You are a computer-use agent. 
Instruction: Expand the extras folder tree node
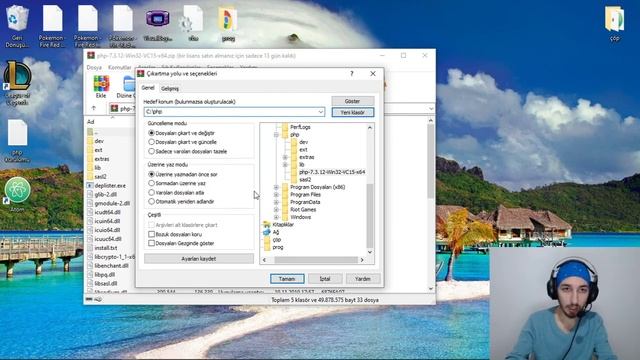(285, 157)
